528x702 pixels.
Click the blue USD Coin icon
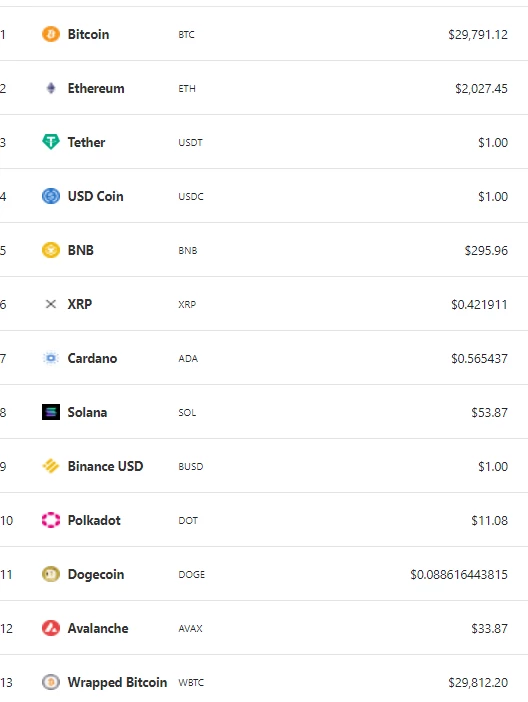pyautogui.click(x=51, y=196)
